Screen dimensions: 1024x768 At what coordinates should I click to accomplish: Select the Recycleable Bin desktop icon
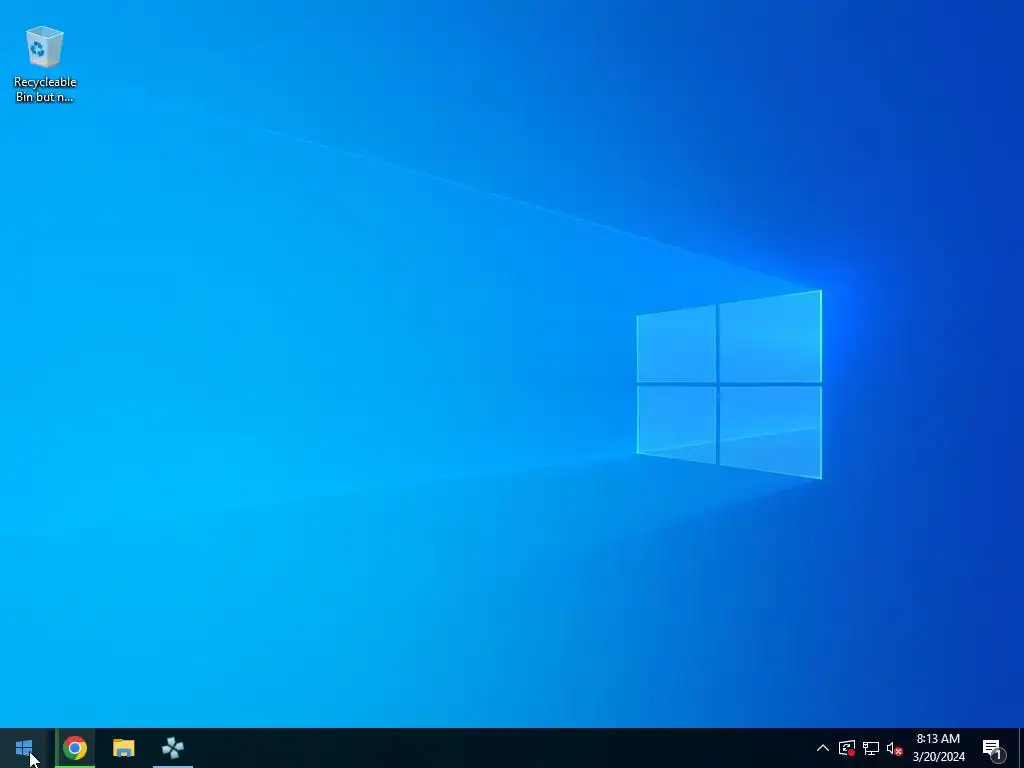44,64
